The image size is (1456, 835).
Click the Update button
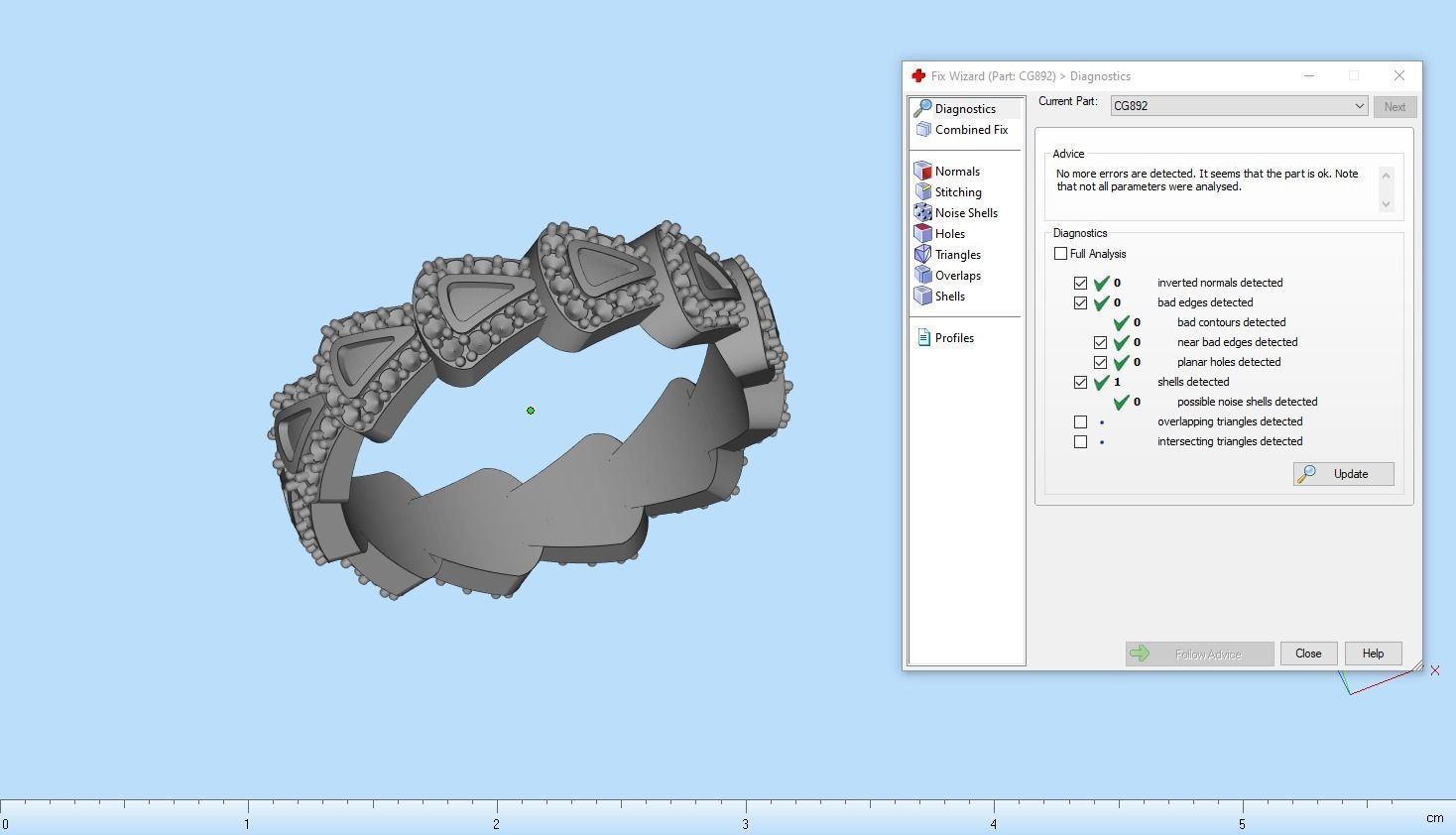[x=1343, y=474]
